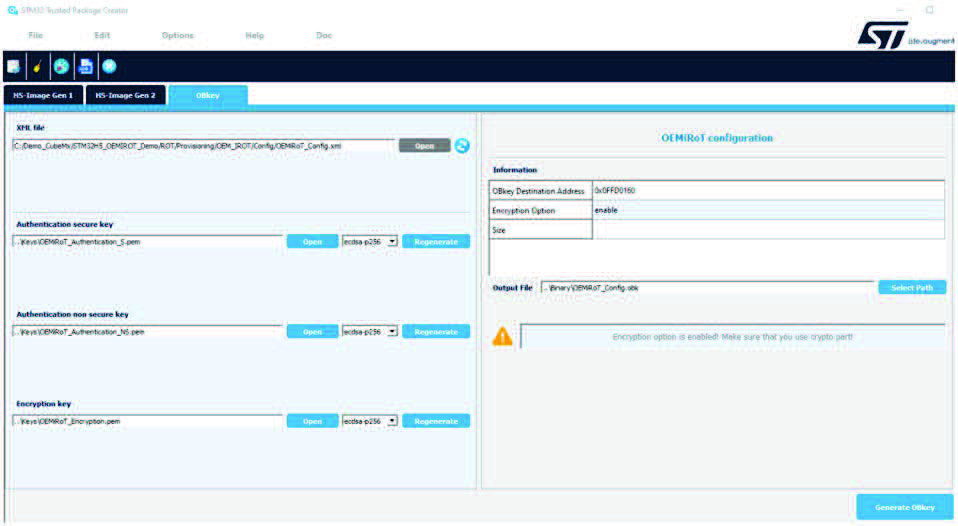Regenerate the Authentication non secure key

[436, 331]
